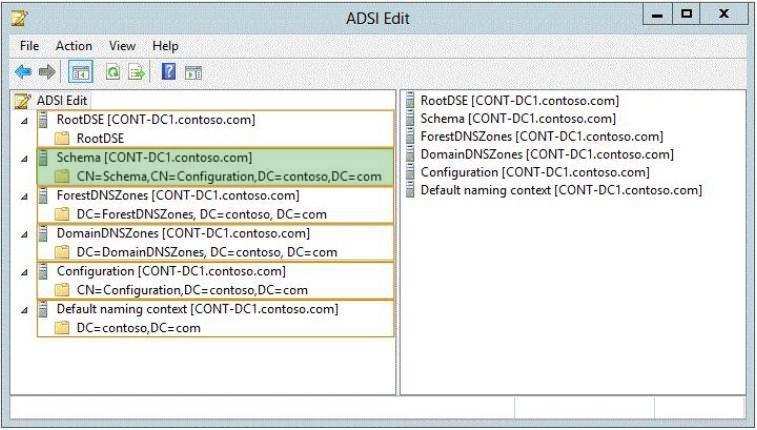
Task: Click the Forward arrow toolbar icon
Action: click(47, 72)
